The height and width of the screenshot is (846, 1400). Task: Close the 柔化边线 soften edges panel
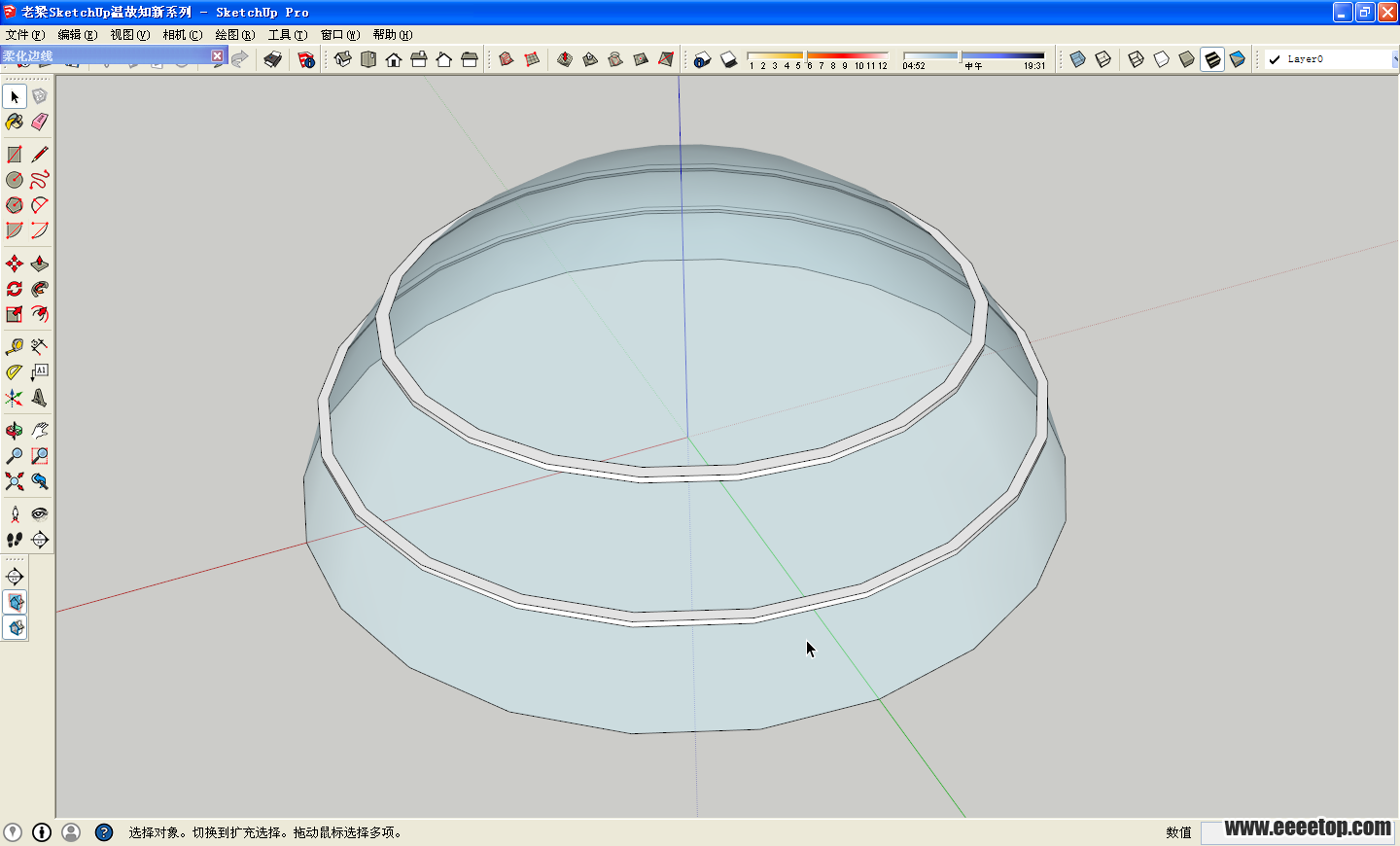[218, 55]
